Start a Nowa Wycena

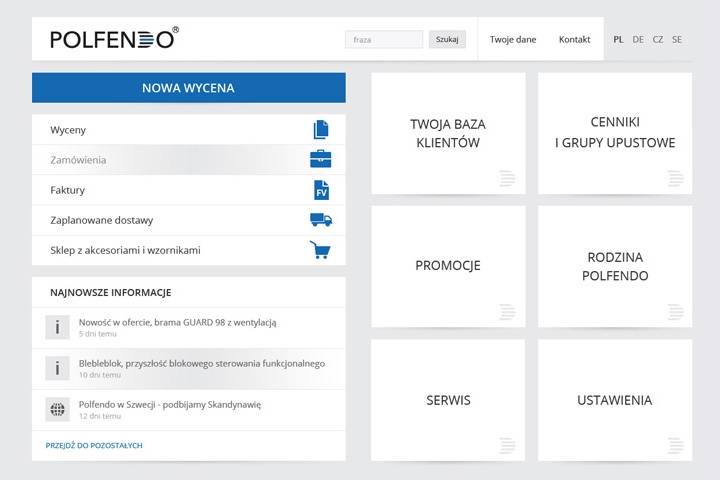[189, 88]
